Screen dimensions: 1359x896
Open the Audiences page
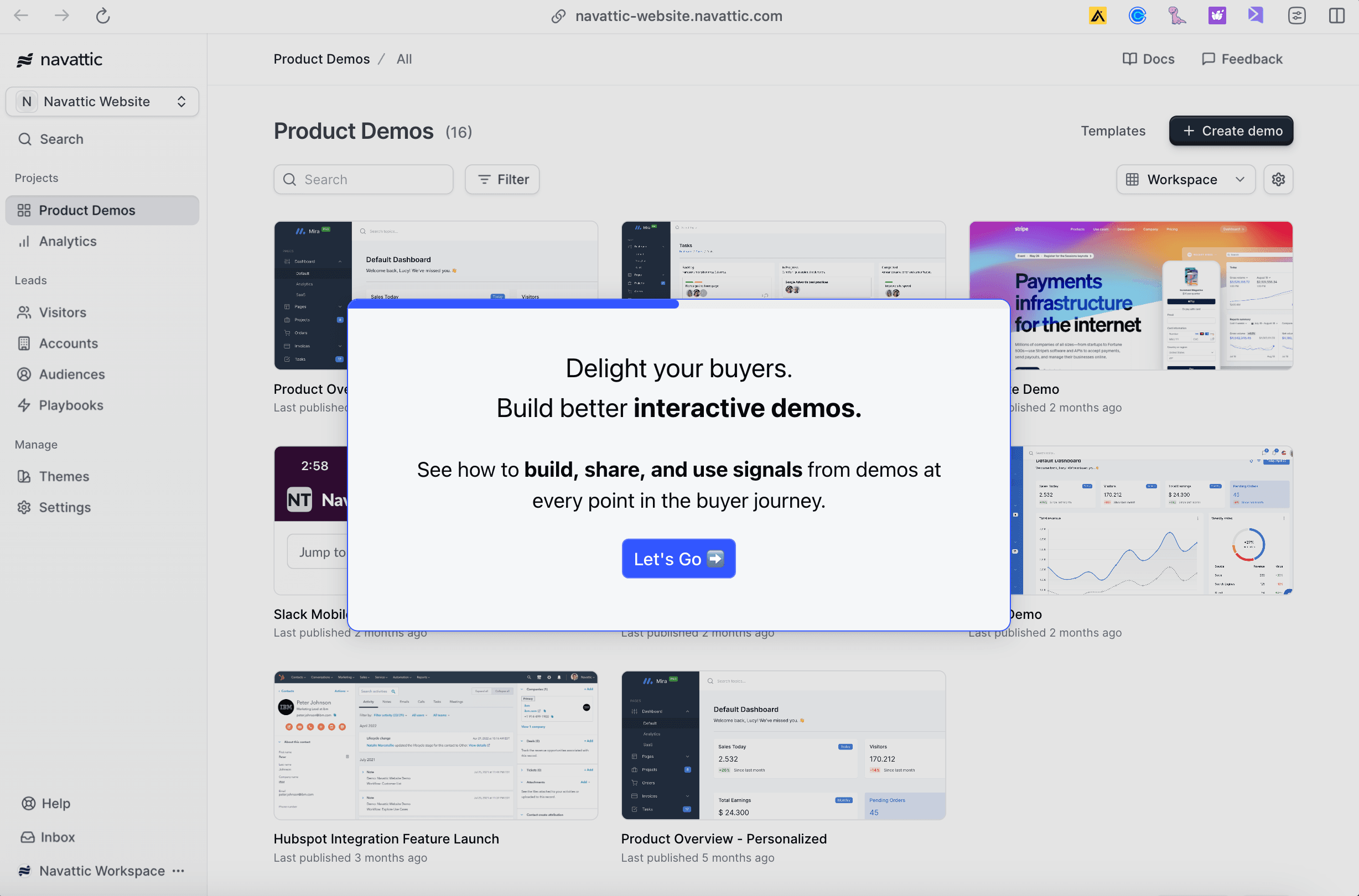(71, 374)
